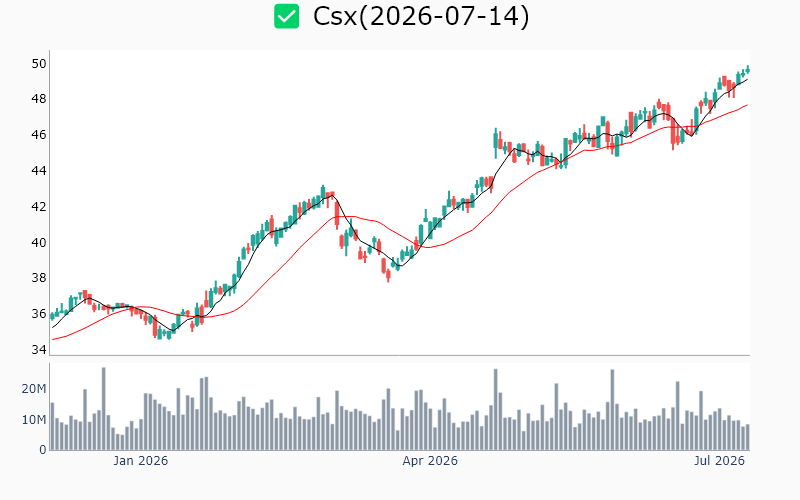Click the 34 price axis label
Screen dimensions: 800x500
tap(39, 349)
